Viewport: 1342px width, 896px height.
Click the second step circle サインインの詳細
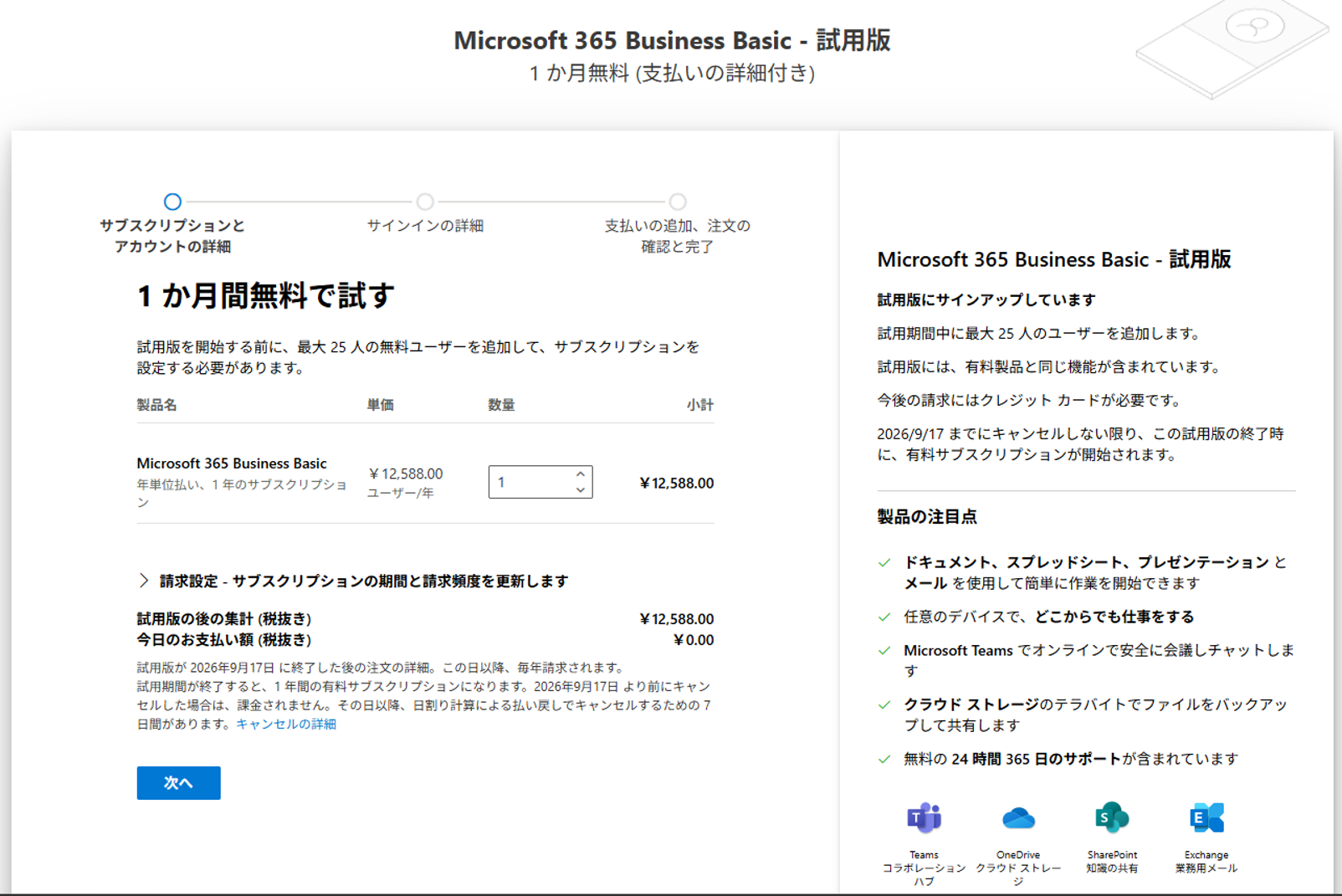[425, 202]
